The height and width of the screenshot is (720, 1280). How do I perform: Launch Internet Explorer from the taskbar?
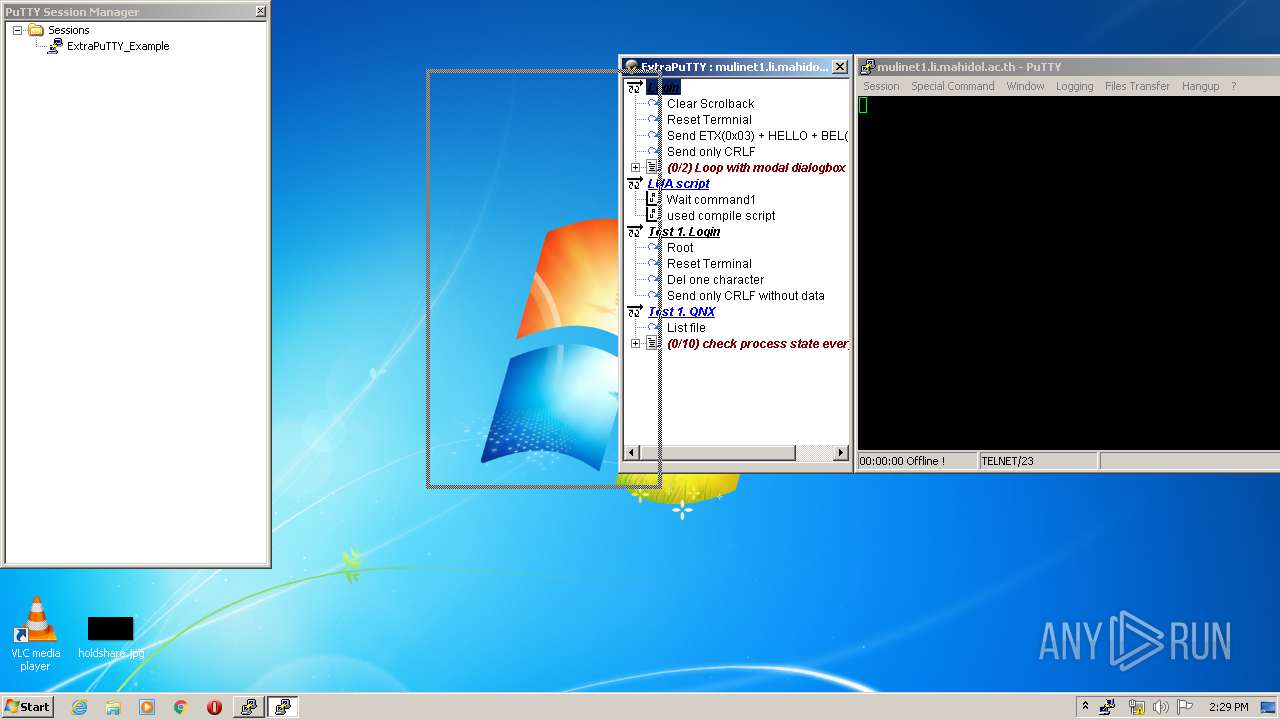click(x=79, y=707)
